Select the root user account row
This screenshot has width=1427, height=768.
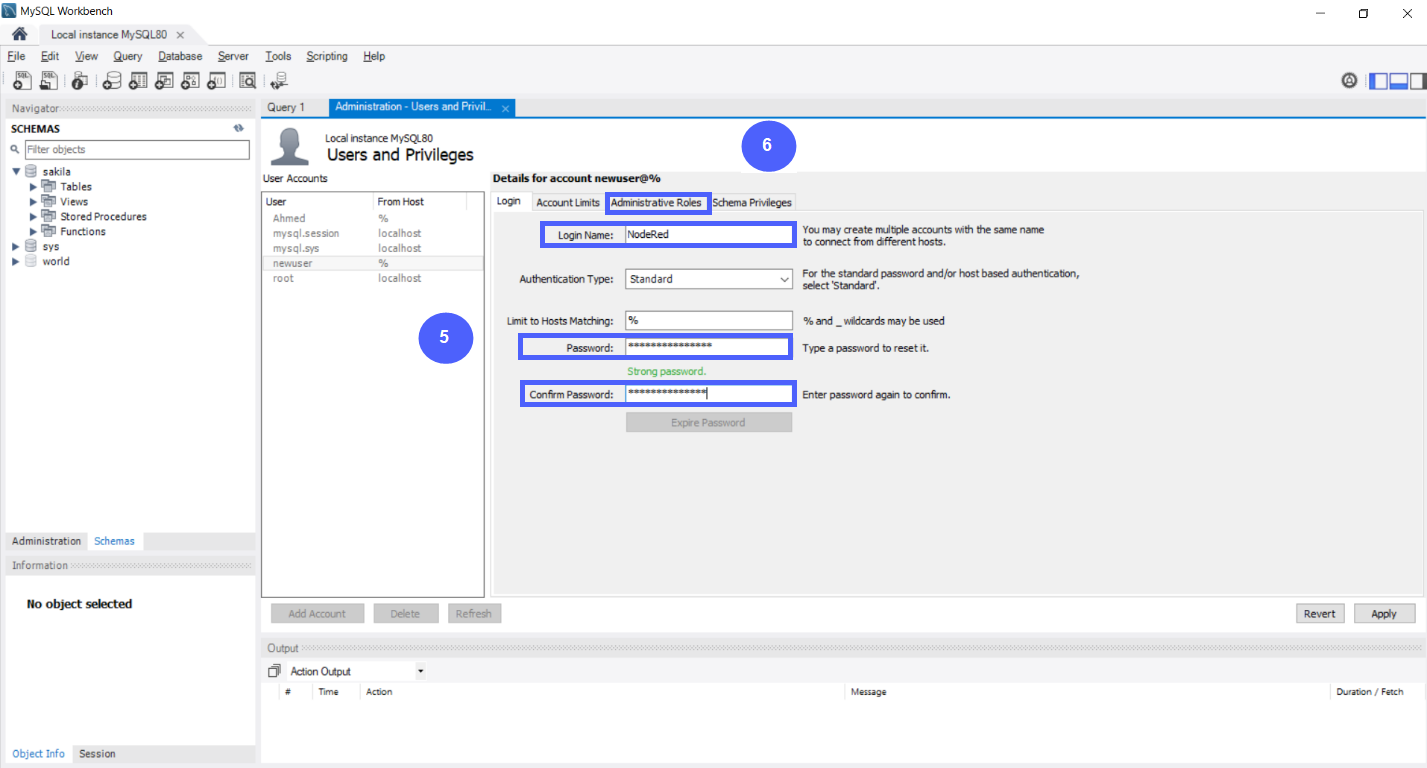point(373,278)
